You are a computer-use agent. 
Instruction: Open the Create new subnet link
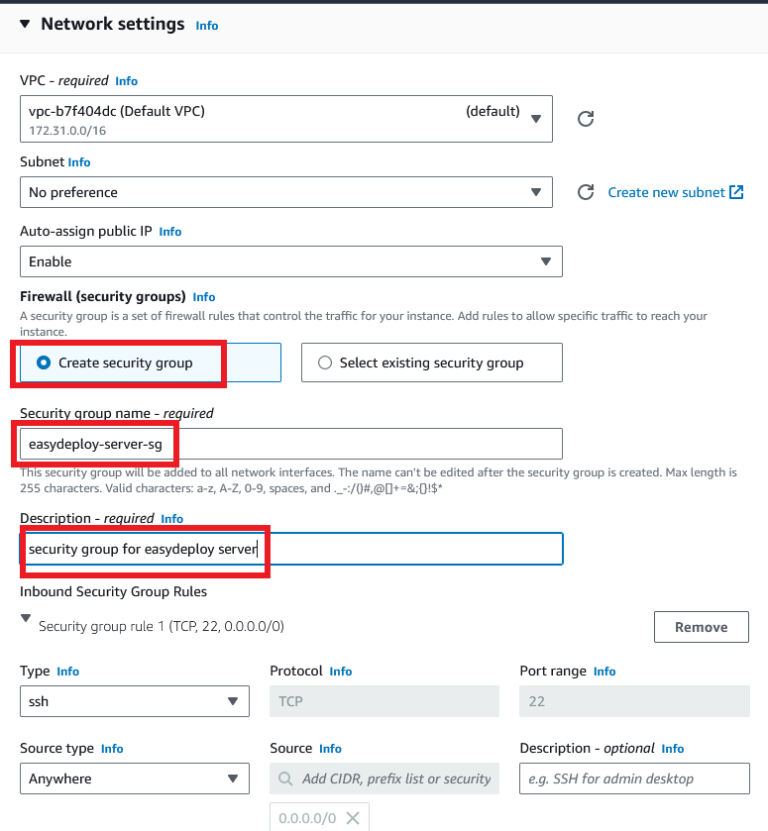[668, 191]
